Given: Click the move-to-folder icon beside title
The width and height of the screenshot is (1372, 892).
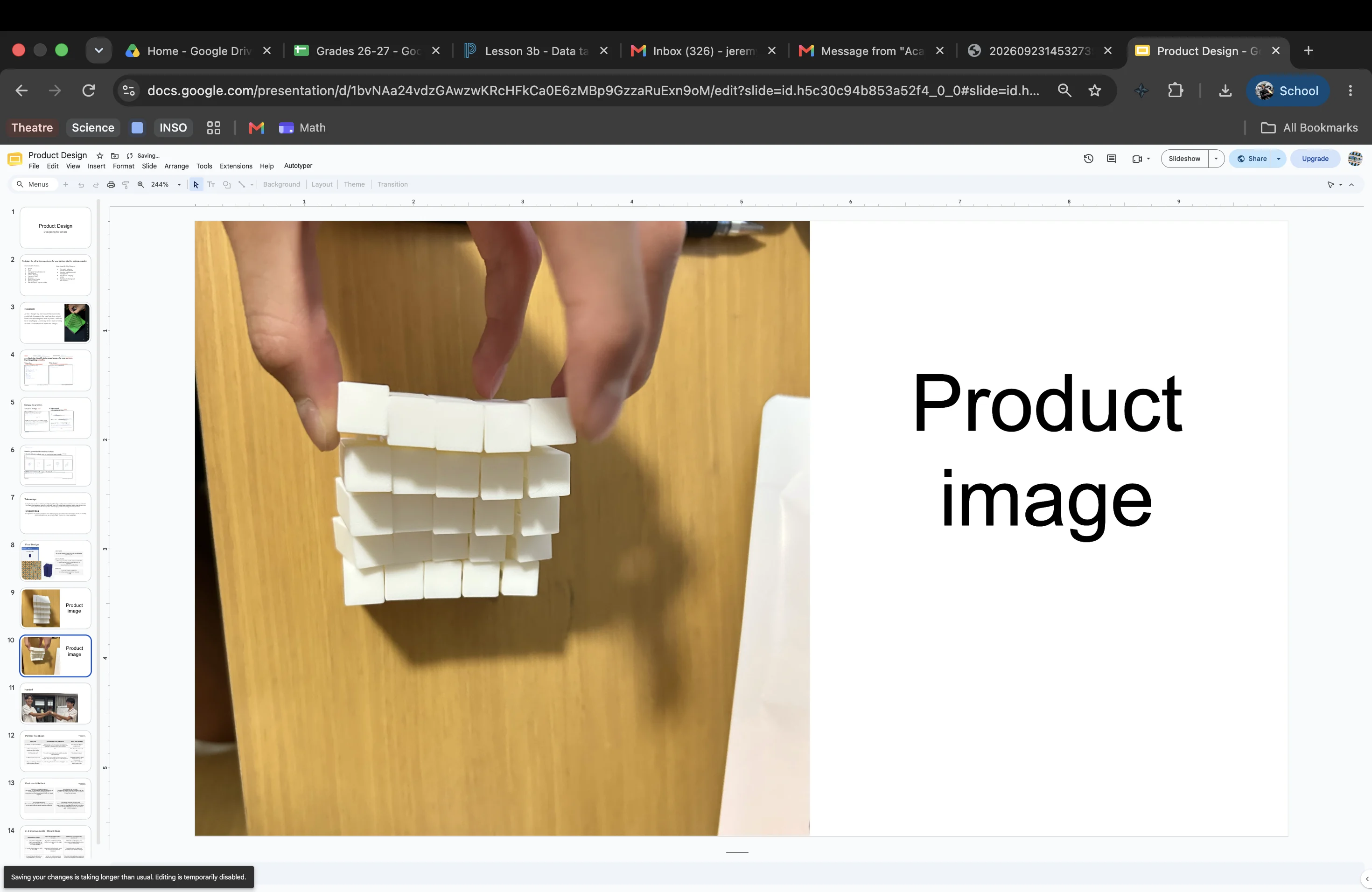Looking at the screenshot, I should (115, 155).
